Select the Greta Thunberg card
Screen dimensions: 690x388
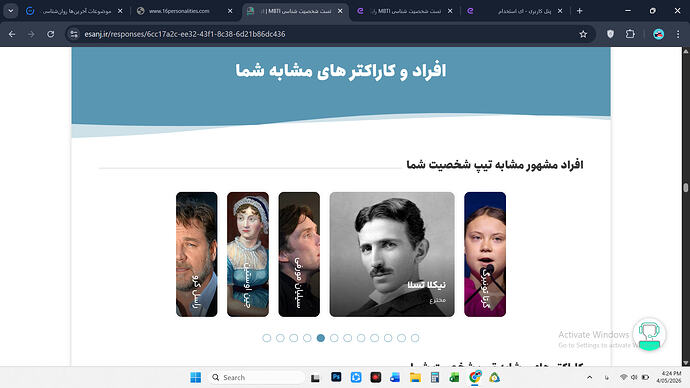pyautogui.click(x=485, y=254)
